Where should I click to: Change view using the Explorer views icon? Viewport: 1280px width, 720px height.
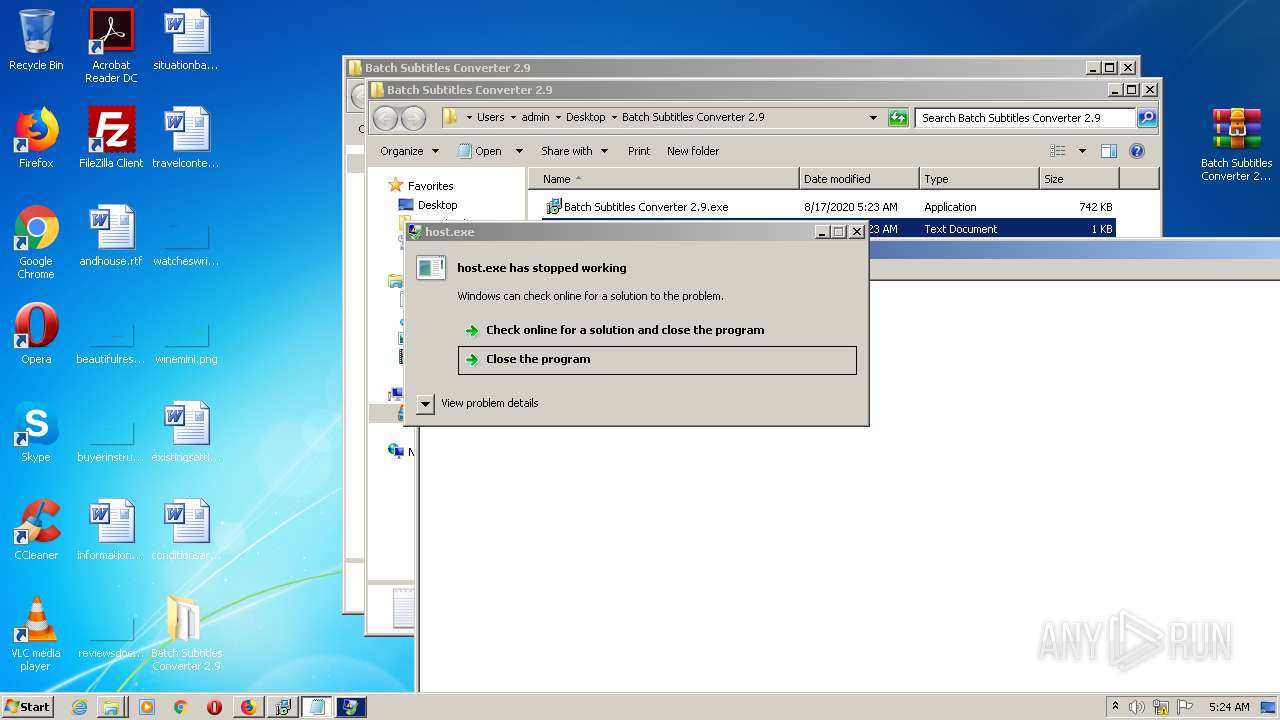pos(1057,151)
